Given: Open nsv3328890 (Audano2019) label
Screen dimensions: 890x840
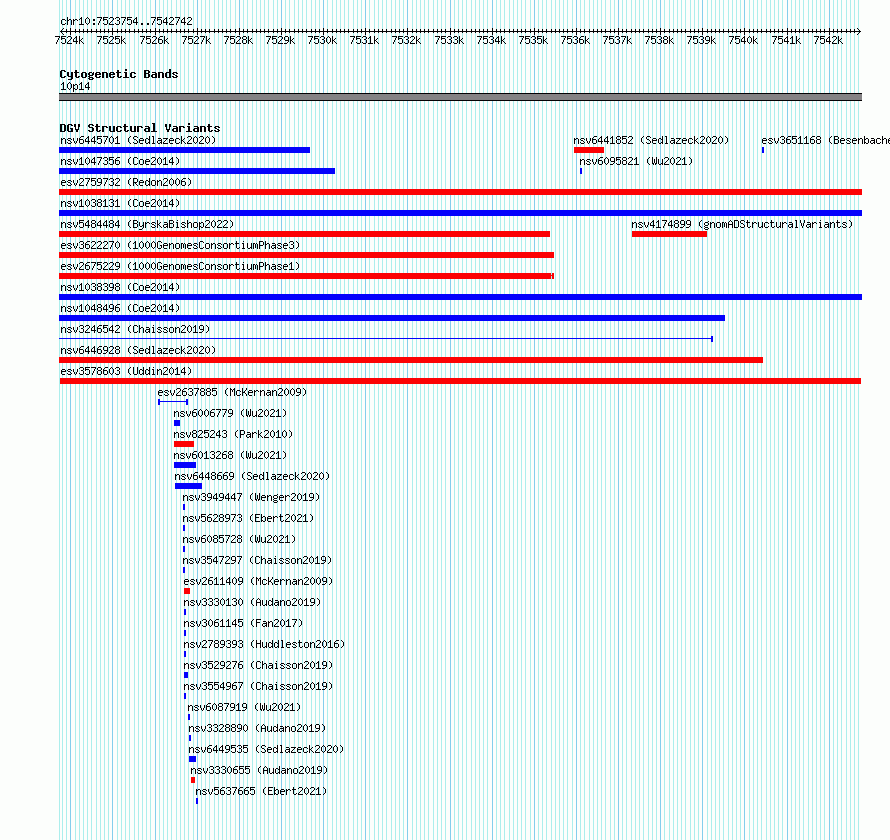Looking at the screenshot, I should coord(257,728).
